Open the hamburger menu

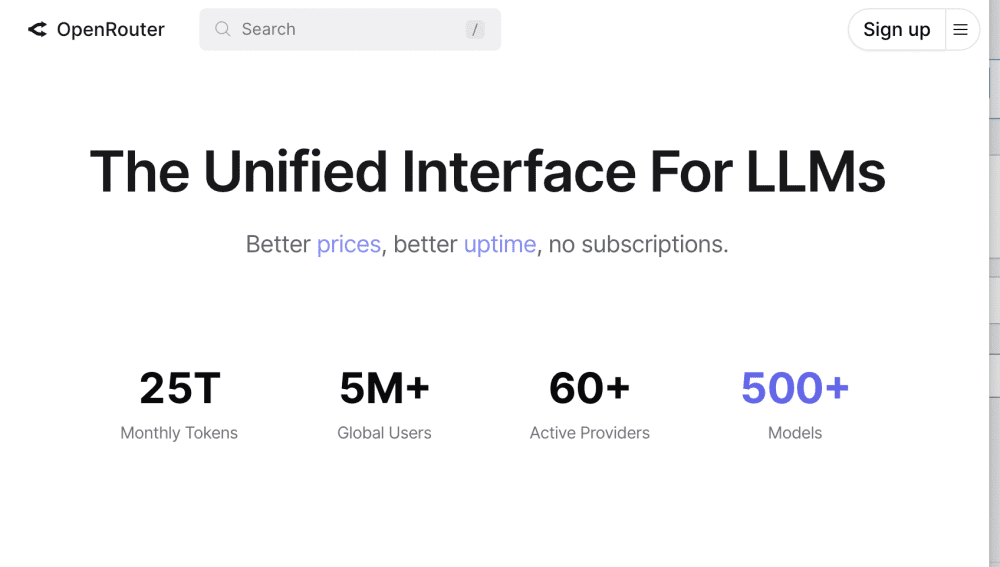pyautogui.click(x=960, y=30)
